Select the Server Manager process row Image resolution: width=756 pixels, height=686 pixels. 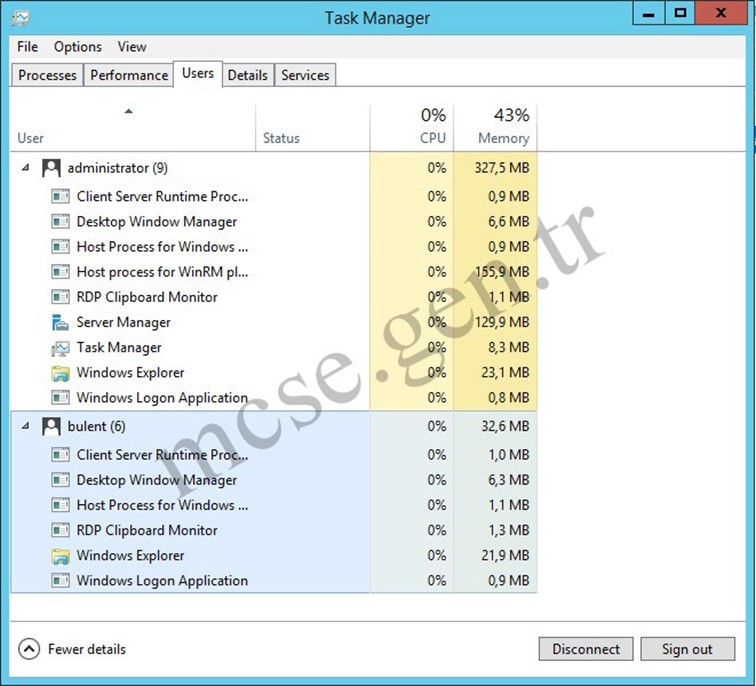pyautogui.click(x=273, y=322)
